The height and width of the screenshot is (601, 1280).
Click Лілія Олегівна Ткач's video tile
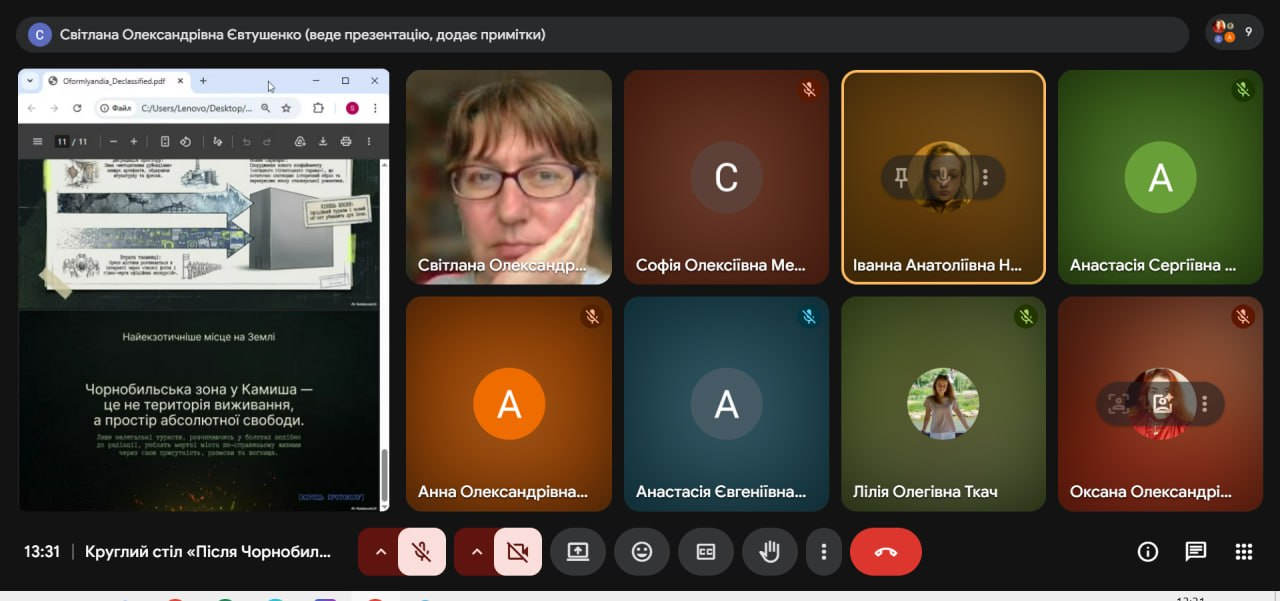943,404
